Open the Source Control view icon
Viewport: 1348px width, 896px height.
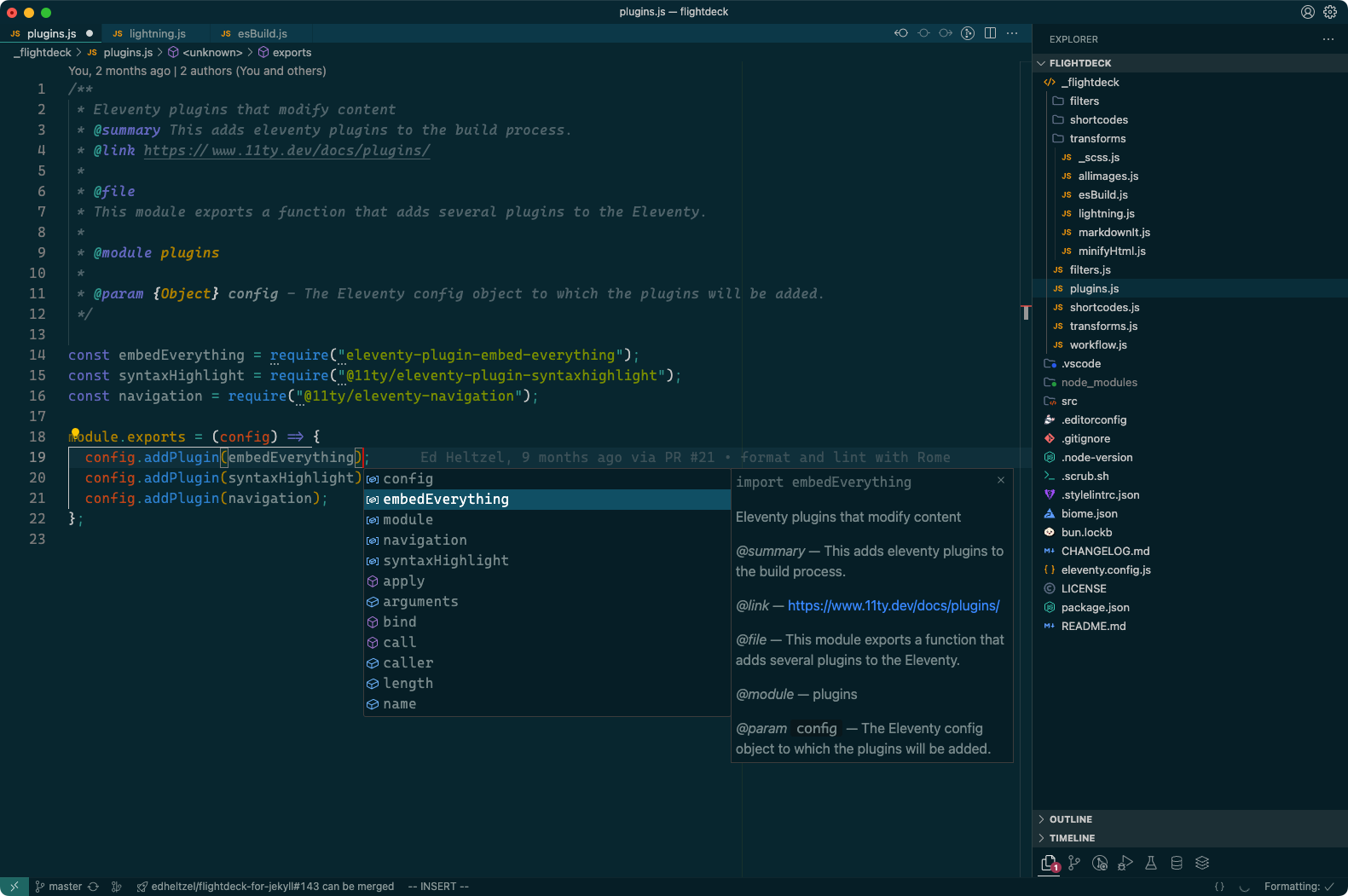1074,864
